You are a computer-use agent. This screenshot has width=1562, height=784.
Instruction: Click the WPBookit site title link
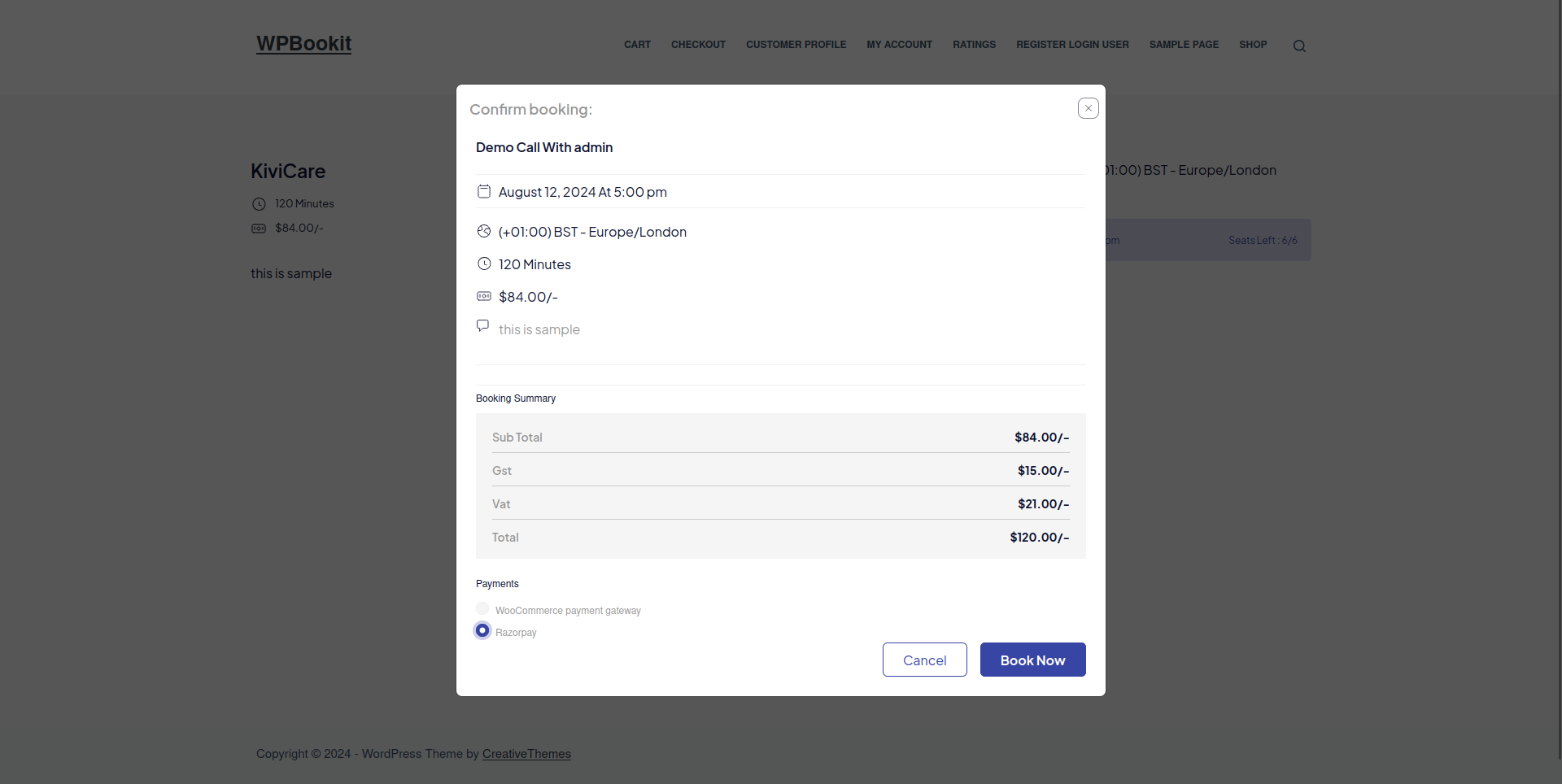click(x=303, y=43)
